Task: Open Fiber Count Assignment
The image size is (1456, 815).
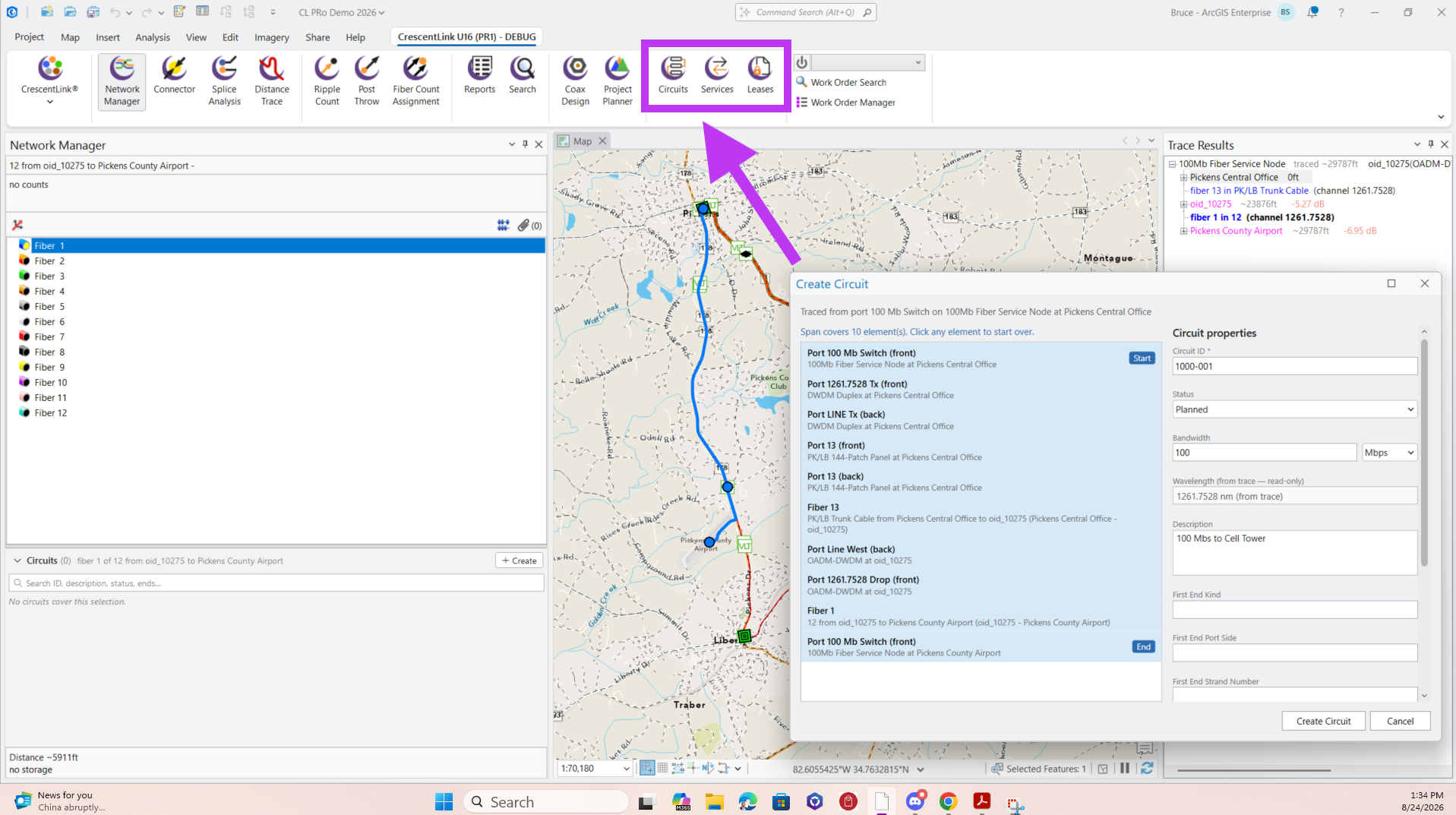Action: tap(416, 81)
